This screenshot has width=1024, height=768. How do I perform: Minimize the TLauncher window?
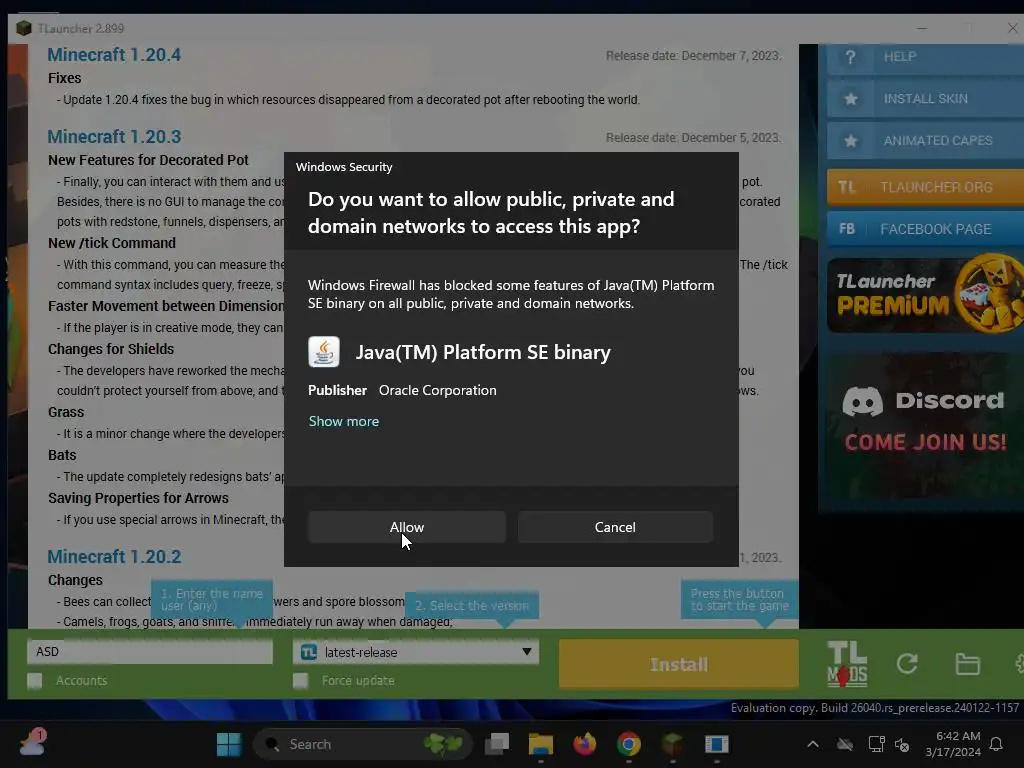(x=921, y=28)
